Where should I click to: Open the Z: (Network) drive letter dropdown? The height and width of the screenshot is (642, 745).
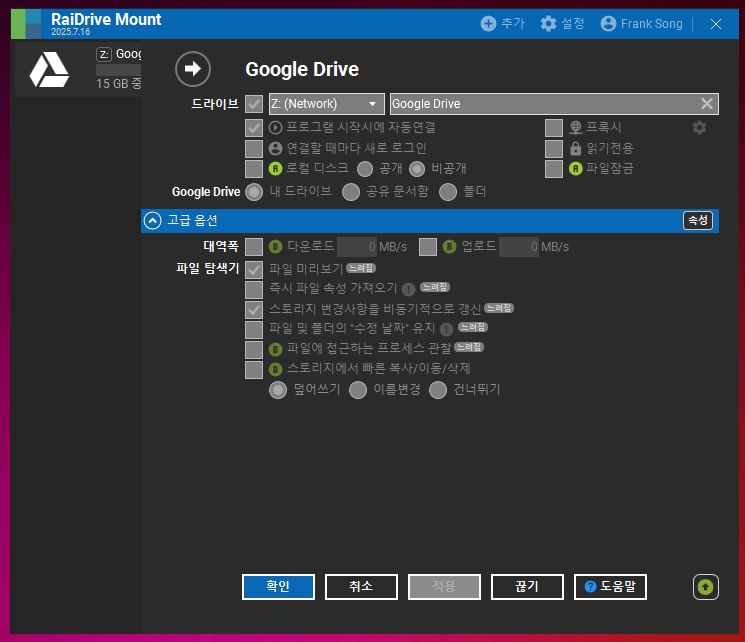pos(327,104)
